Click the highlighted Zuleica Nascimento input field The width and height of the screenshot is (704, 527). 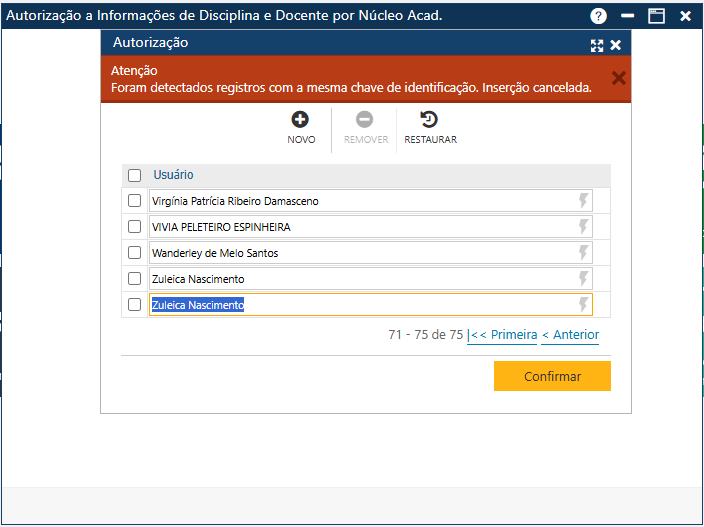(360, 305)
